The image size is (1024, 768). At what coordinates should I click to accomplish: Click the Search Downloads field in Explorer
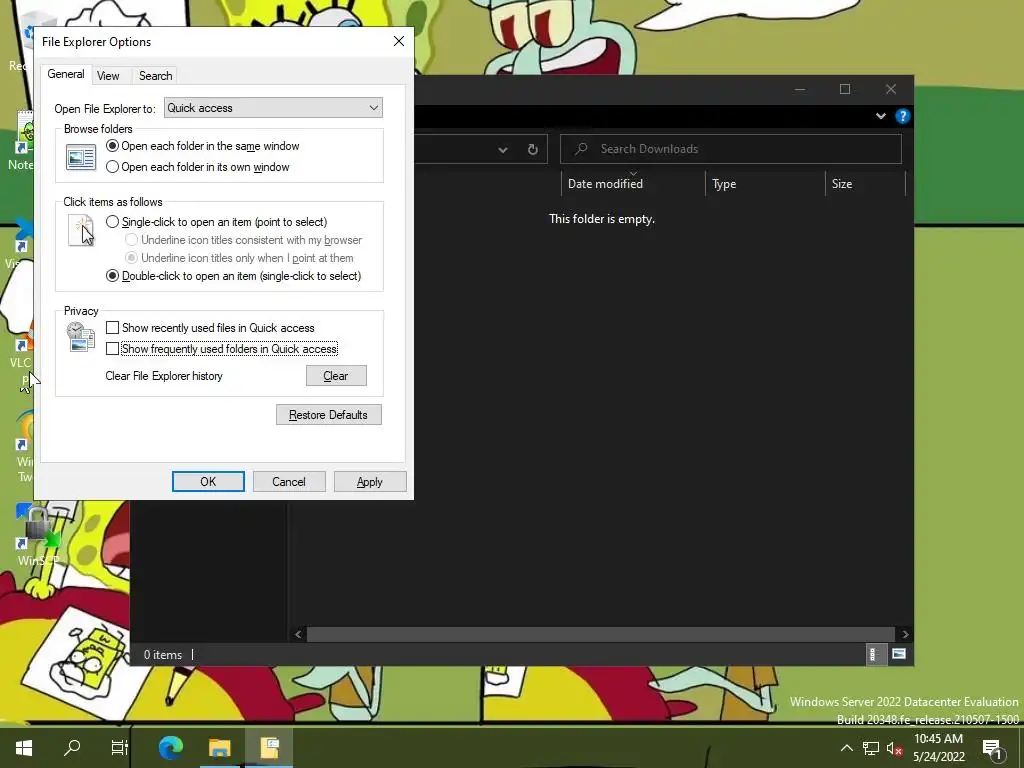(x=731, y=149)
